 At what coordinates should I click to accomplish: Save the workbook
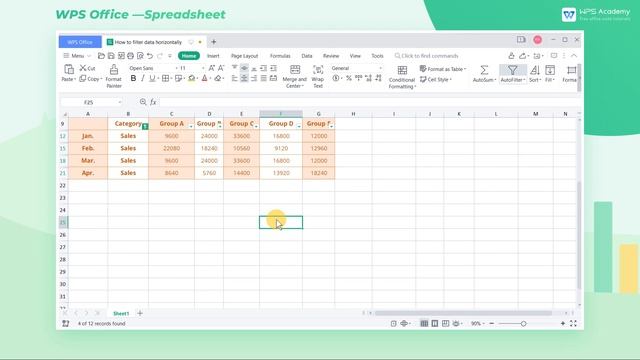pos(111,56)
